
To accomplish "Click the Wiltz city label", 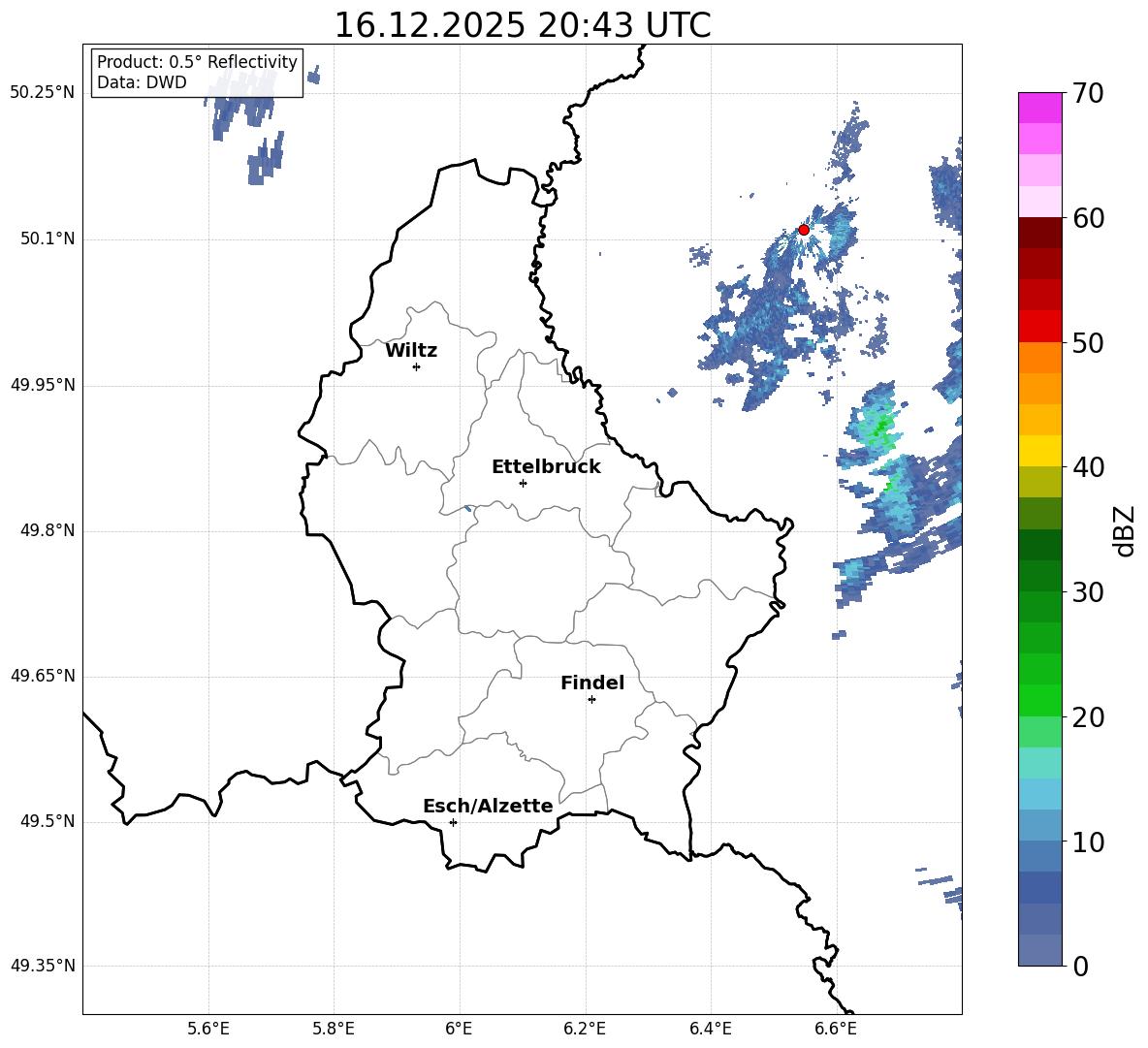I will 411,351.
